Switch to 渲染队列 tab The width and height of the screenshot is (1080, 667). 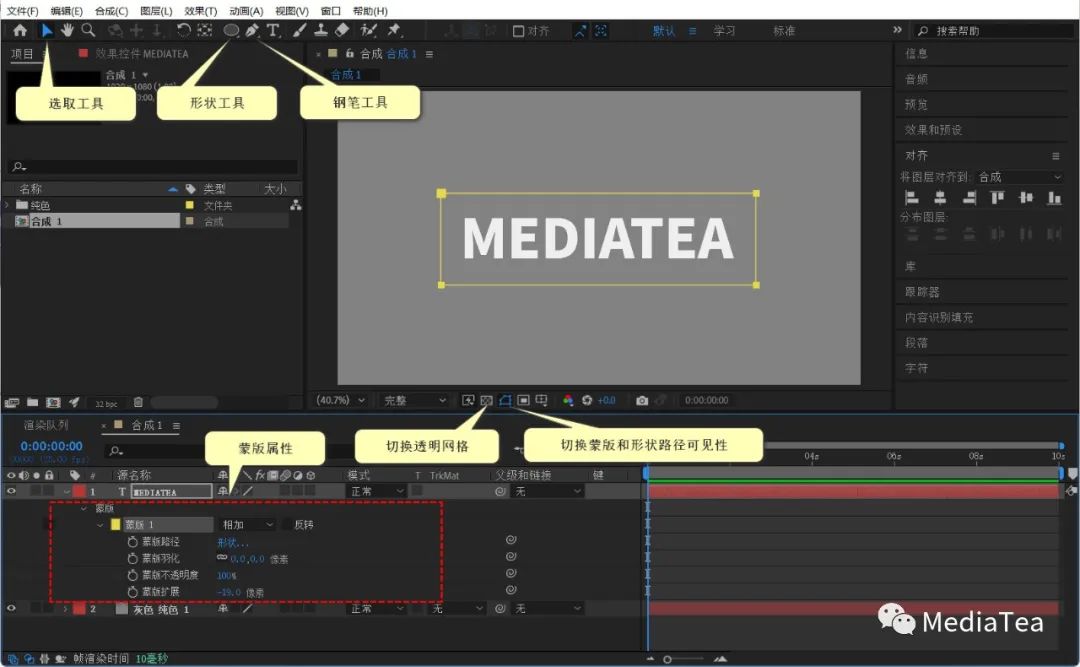coord(45,425)
